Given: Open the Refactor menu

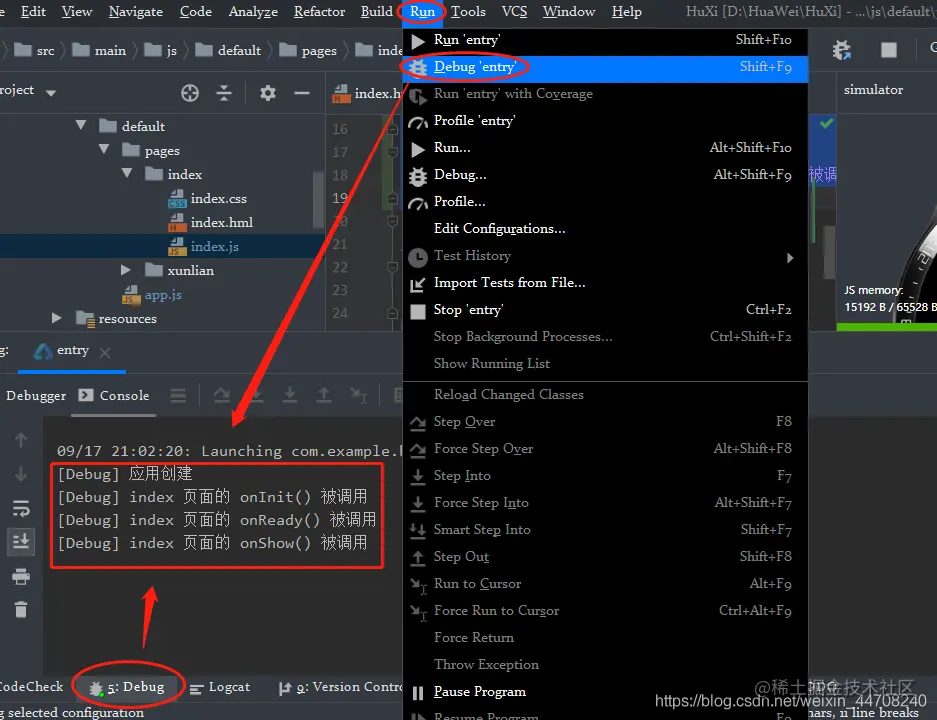Looking at the screenshot, I should pos(319,11).
